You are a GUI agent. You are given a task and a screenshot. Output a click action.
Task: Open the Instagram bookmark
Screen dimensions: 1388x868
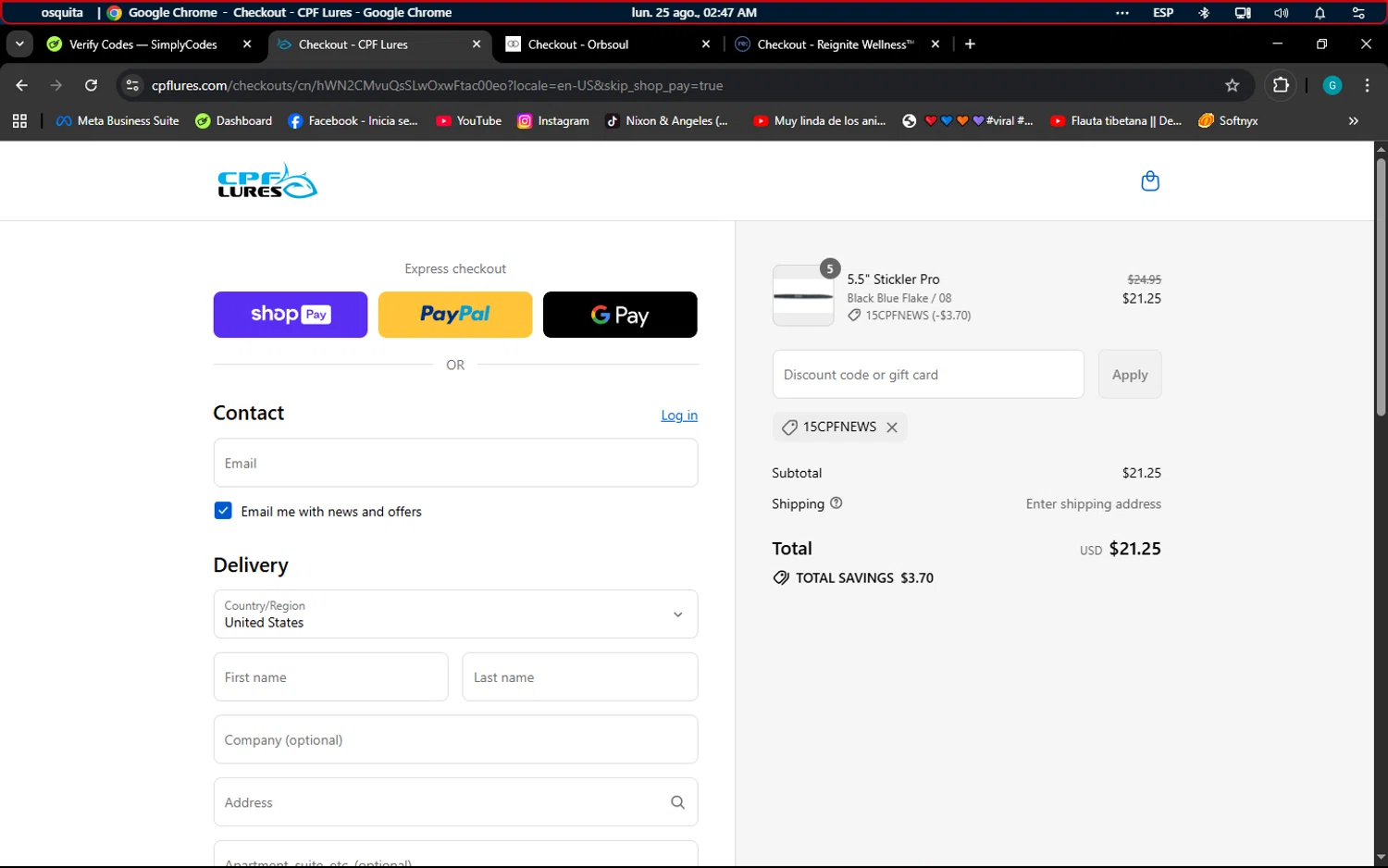553,121
